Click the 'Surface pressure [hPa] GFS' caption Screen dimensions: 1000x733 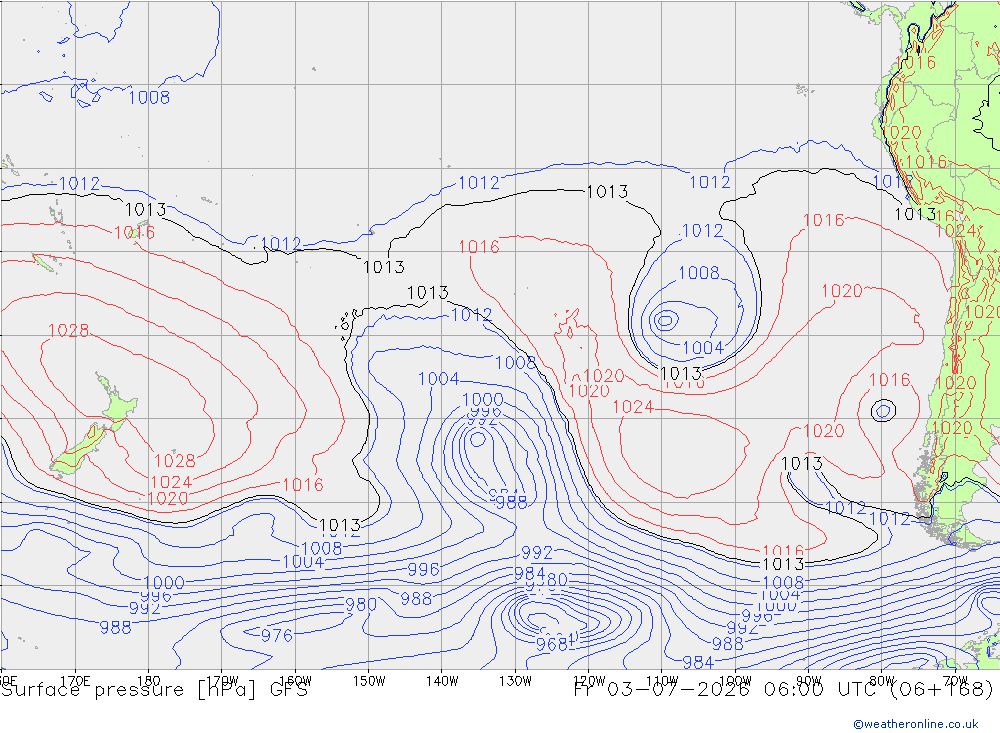pos(154,690)
